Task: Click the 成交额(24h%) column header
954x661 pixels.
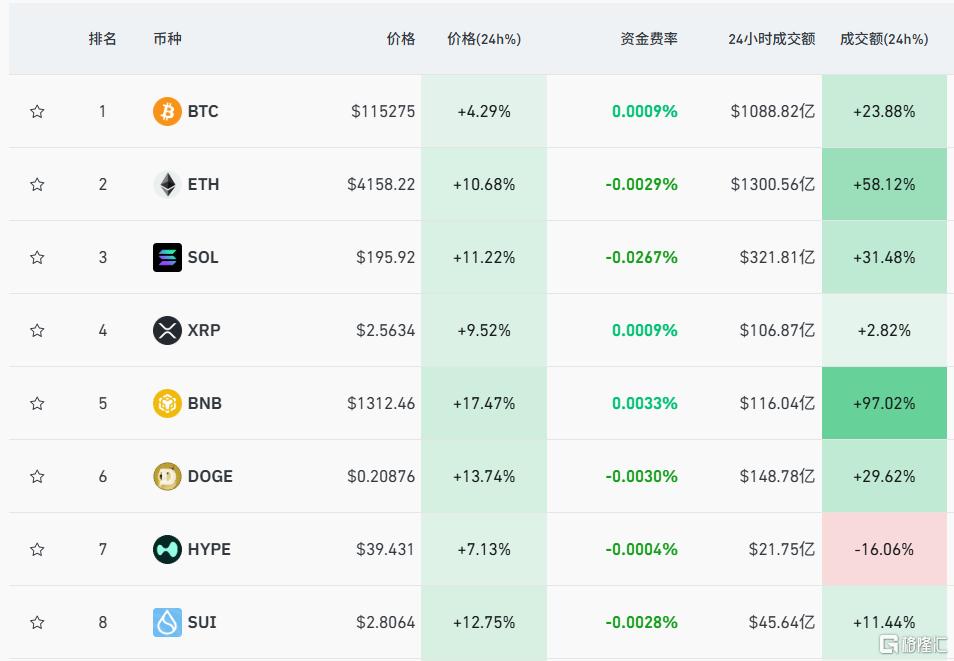Action: click(x=883, y=39)
